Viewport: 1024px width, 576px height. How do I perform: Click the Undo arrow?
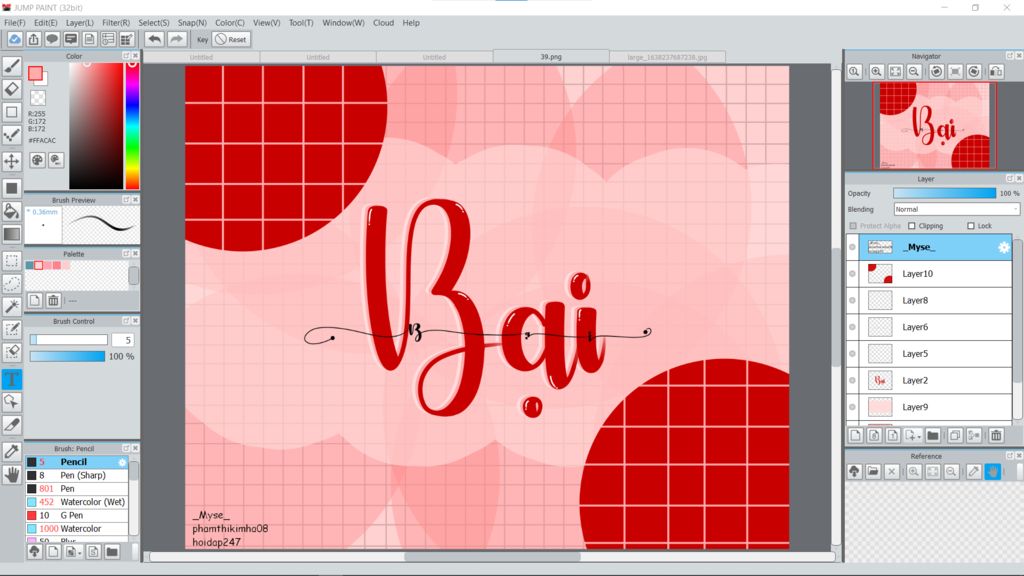(154, 39)
